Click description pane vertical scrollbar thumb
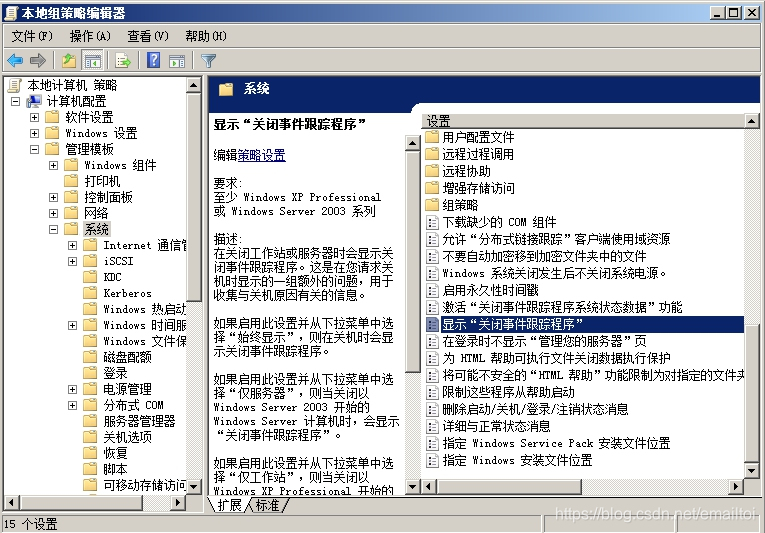Screen dimensions: 765x533 click(x=413, y=261)
